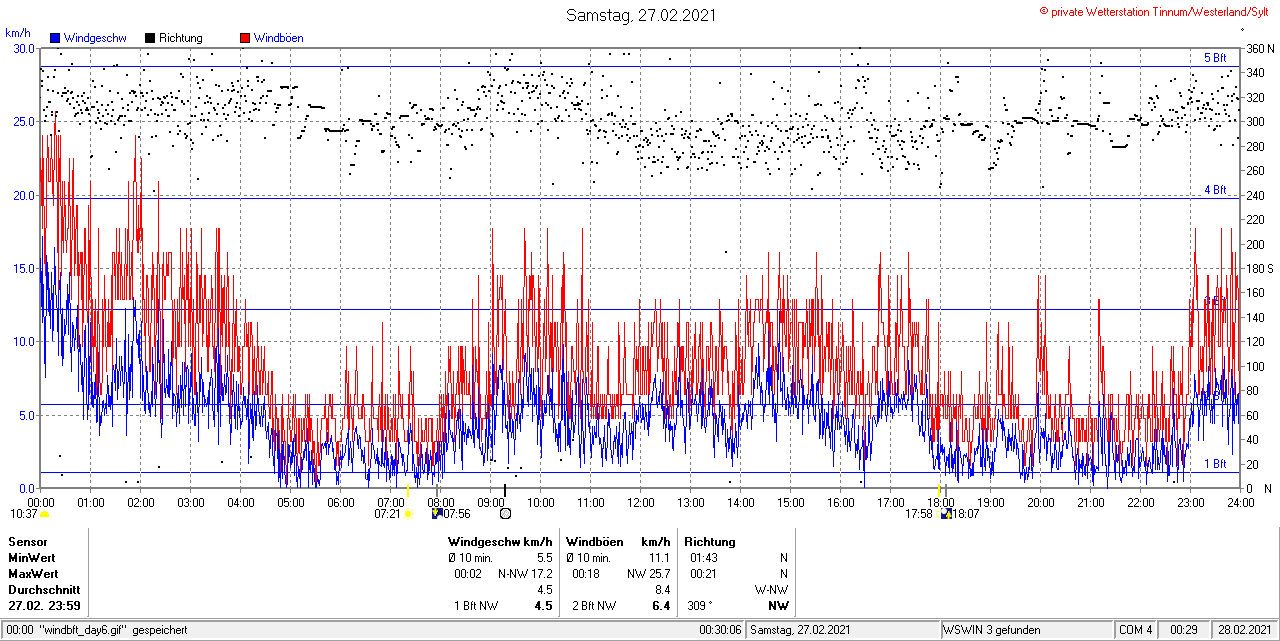Click the Windböen legend label at top

[279, 38]
